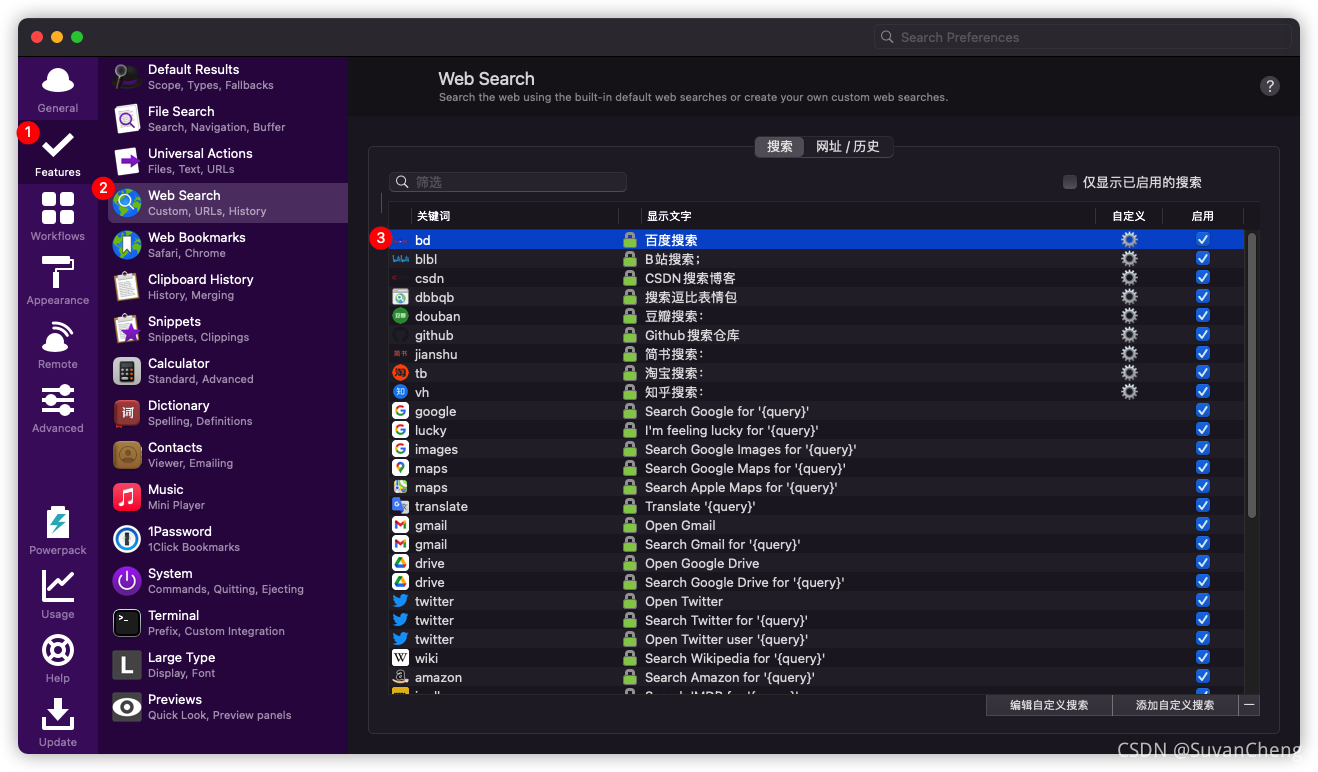1318x772 pixels.
Task: Open the Appearance paint roller icon
Action: (58, 273)
